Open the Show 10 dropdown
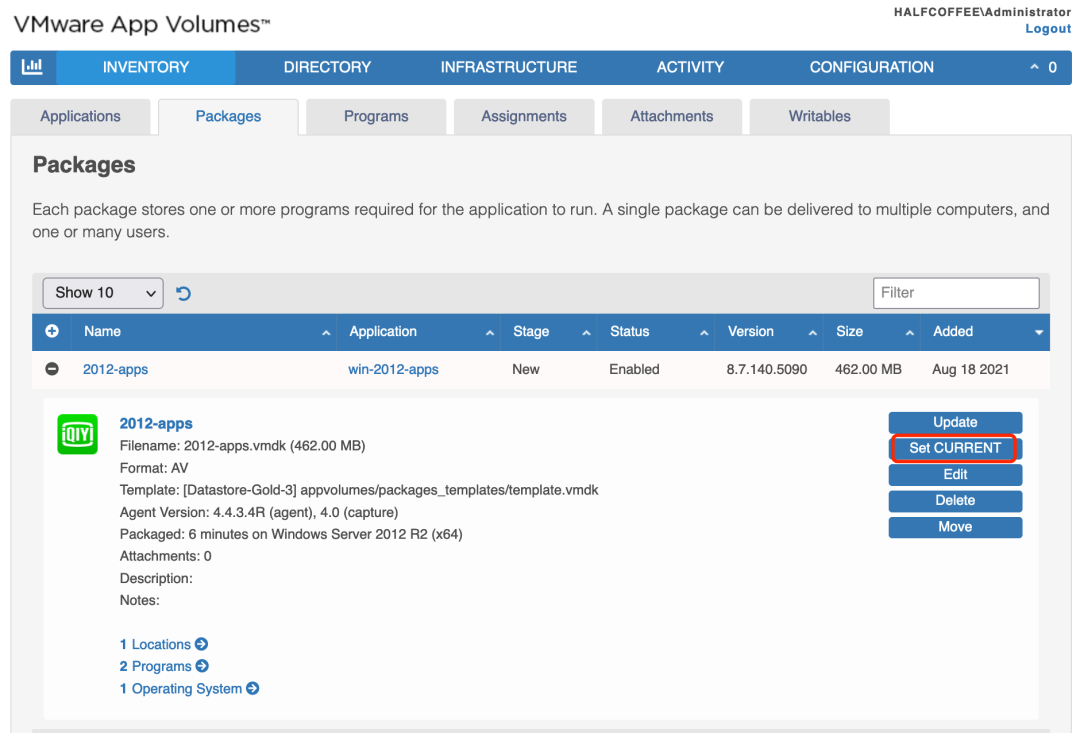The image size is (1080, 733). (103, 293)
